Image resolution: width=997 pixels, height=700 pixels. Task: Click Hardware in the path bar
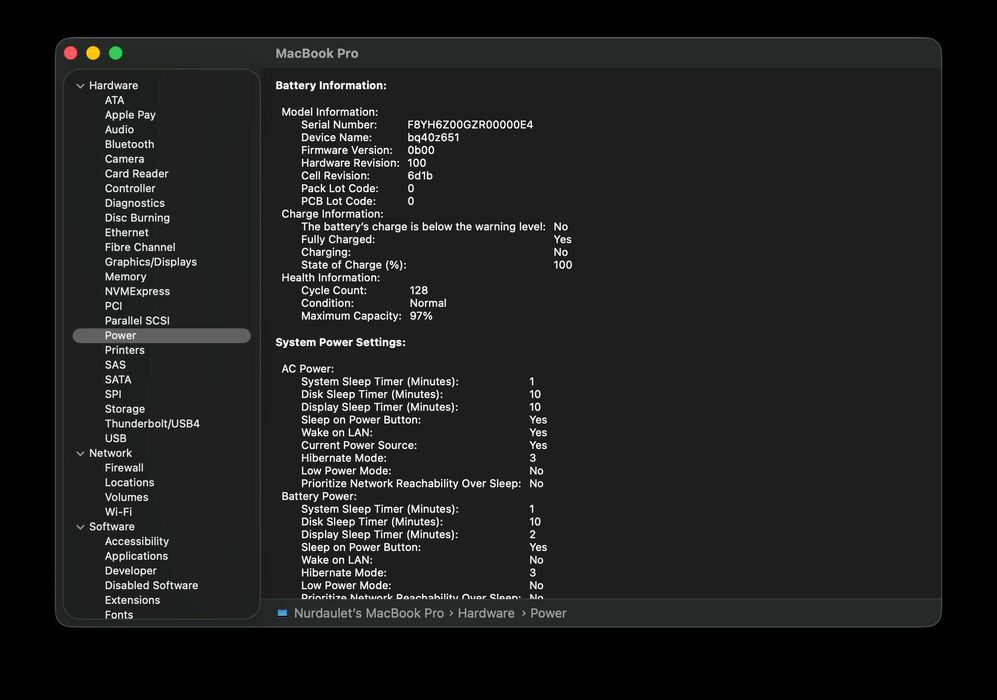pos(486,613)
